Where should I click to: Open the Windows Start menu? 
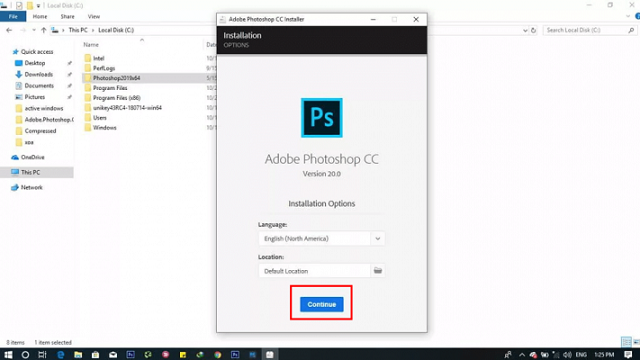tap(8, 355)
